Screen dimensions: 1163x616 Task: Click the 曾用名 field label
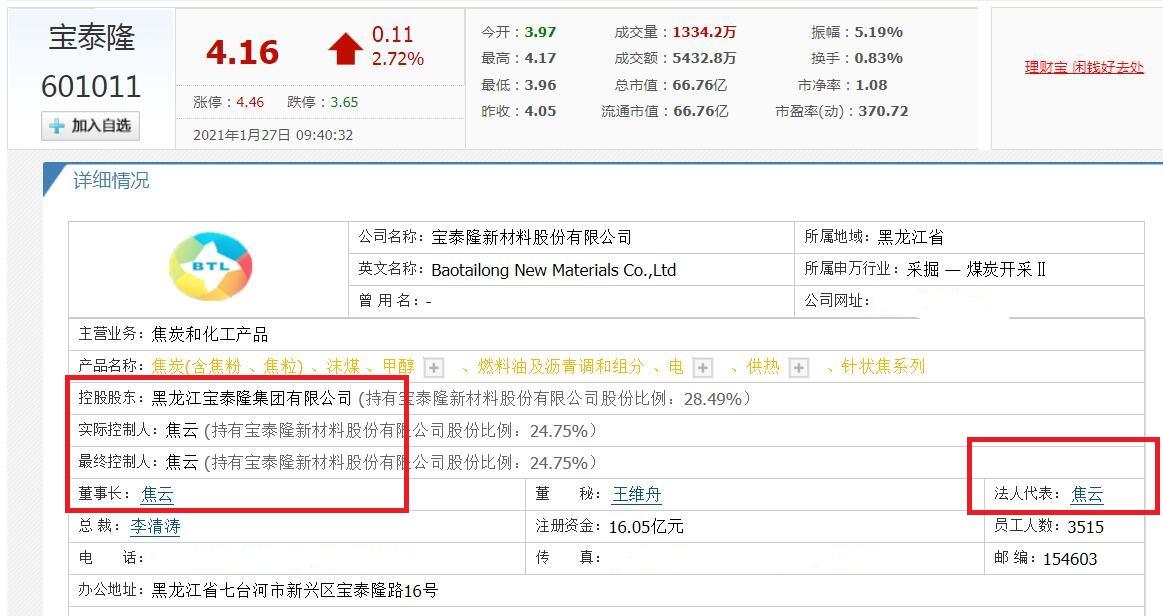pos(389,301)
